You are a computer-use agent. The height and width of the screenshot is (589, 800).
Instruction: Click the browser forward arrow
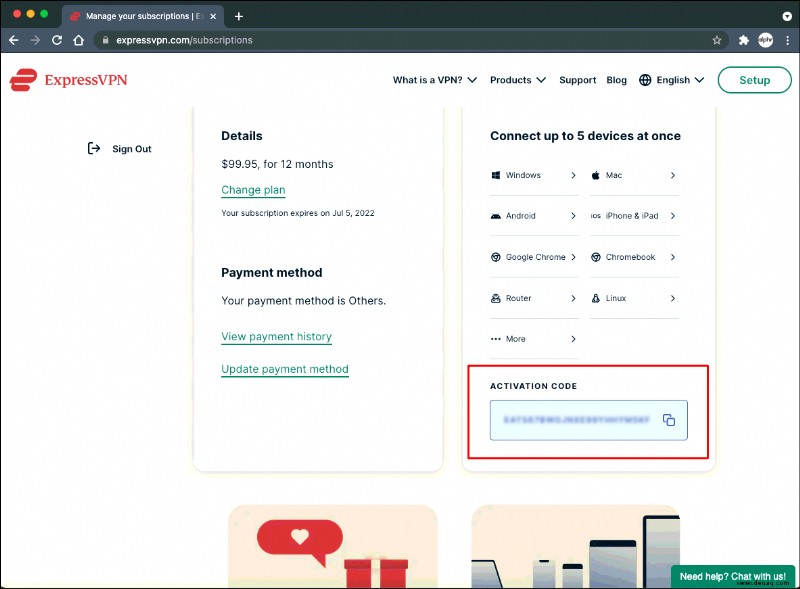35,40
